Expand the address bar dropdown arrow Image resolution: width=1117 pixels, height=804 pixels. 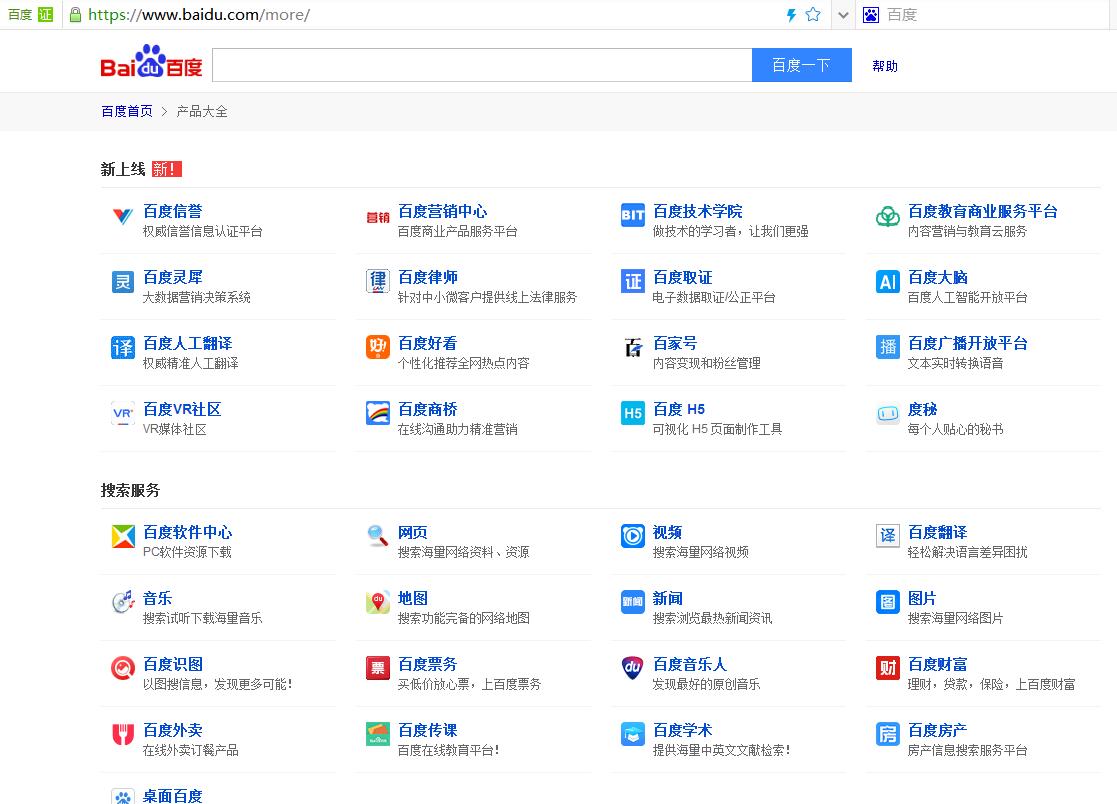(843, 15)
